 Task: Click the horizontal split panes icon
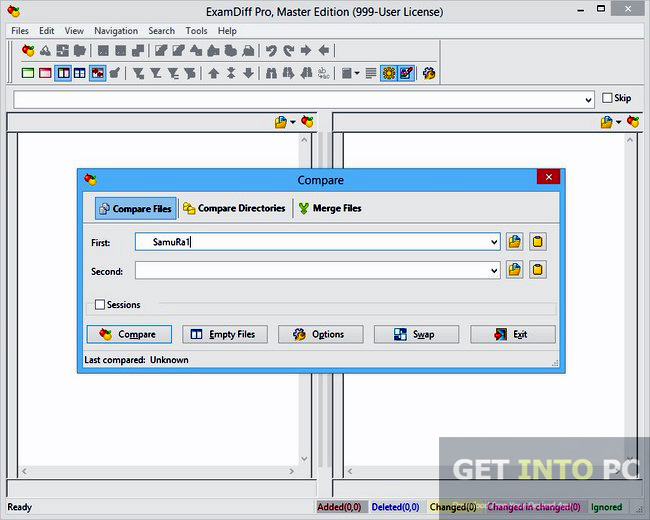tap(80, 73)
